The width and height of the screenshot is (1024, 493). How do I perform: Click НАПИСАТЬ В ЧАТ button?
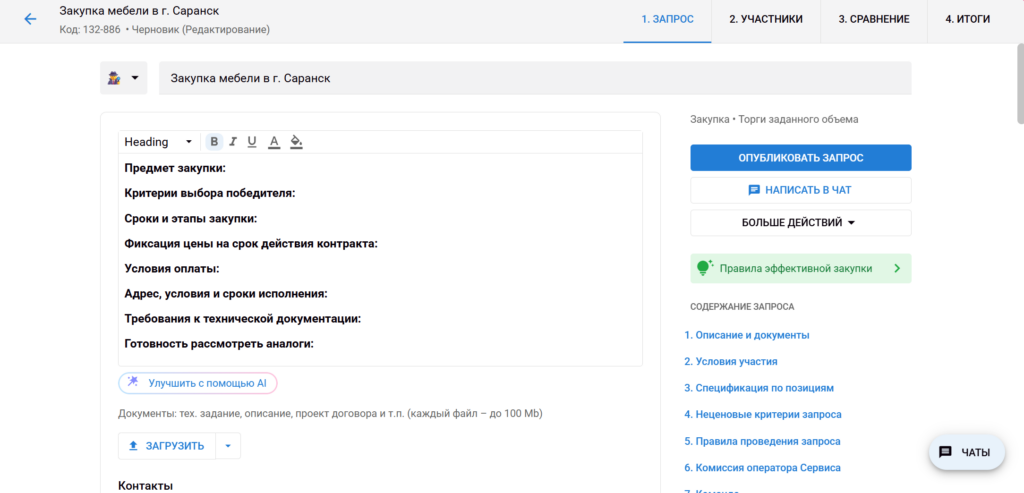pos(800,190)
